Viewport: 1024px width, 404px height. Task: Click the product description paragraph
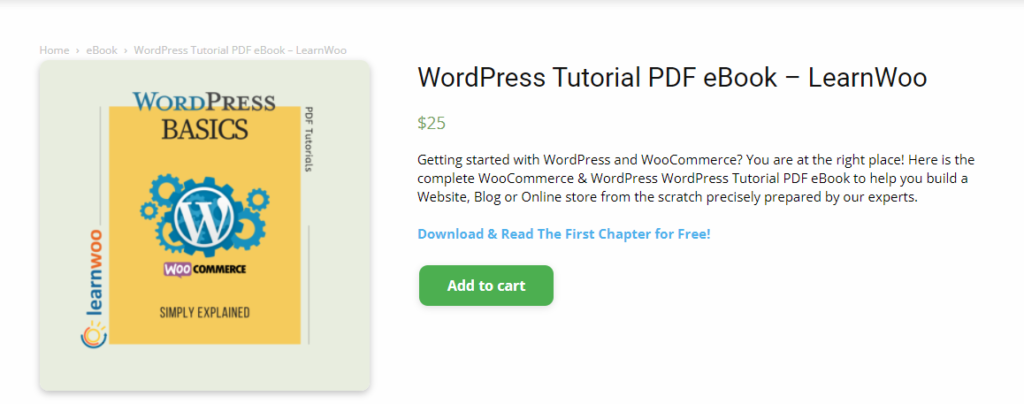pyautogui.click(x=696, y=178)
